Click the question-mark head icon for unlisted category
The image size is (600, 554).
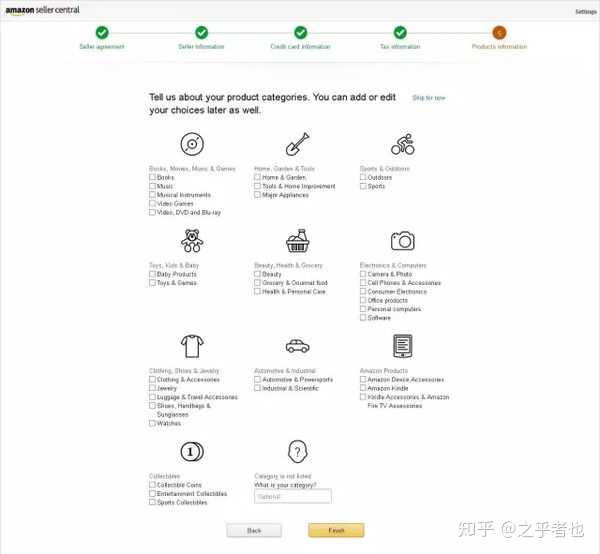[x=297, y=451]
